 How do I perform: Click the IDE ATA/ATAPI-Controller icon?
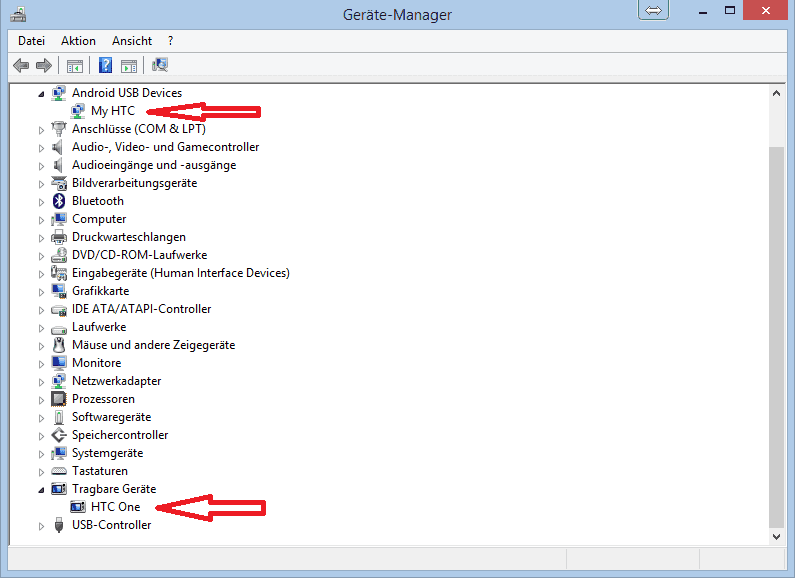pyautogui.click(x=59, y=309)
